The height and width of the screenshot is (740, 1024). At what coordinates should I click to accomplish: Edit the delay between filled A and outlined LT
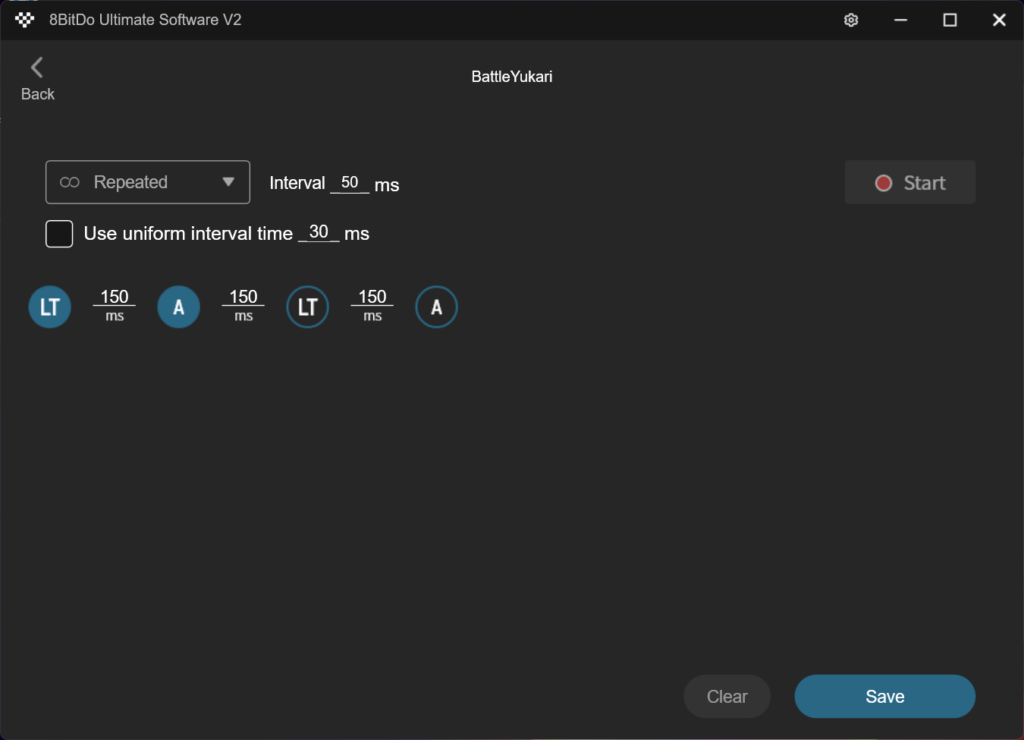coord(243,297)
